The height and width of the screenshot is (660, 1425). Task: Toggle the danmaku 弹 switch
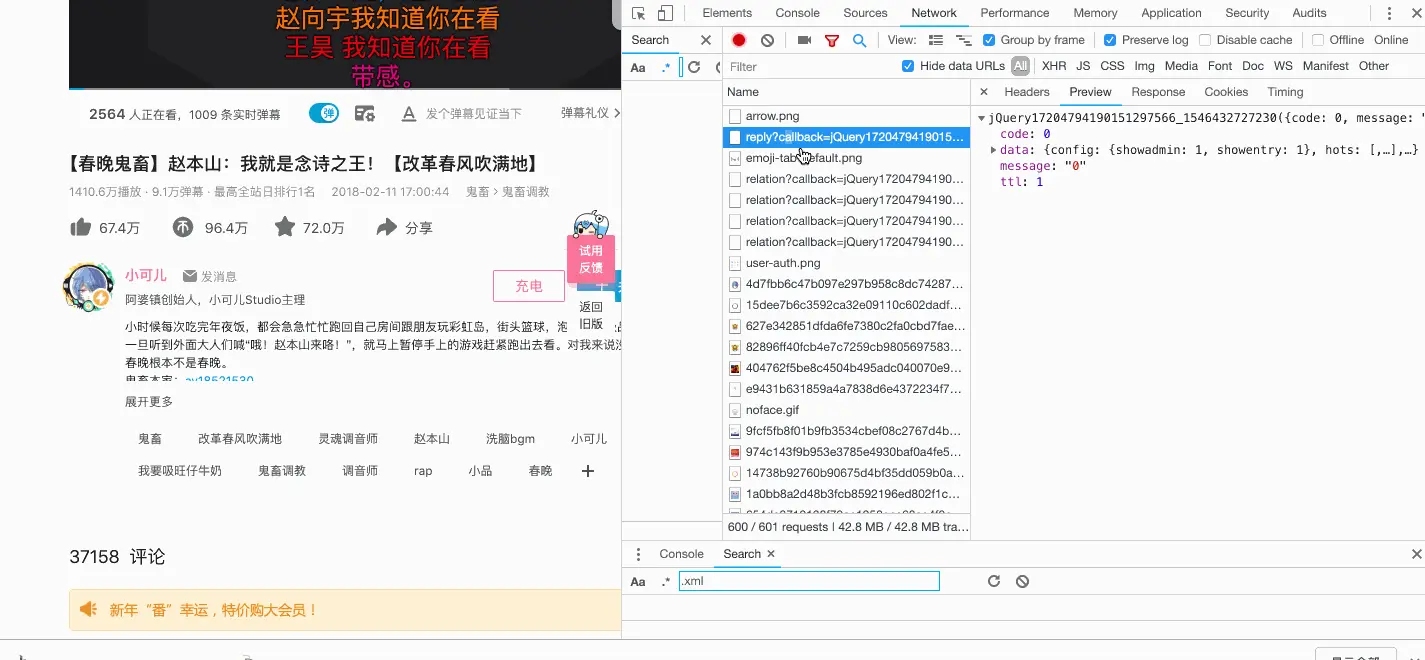[323, 113]
